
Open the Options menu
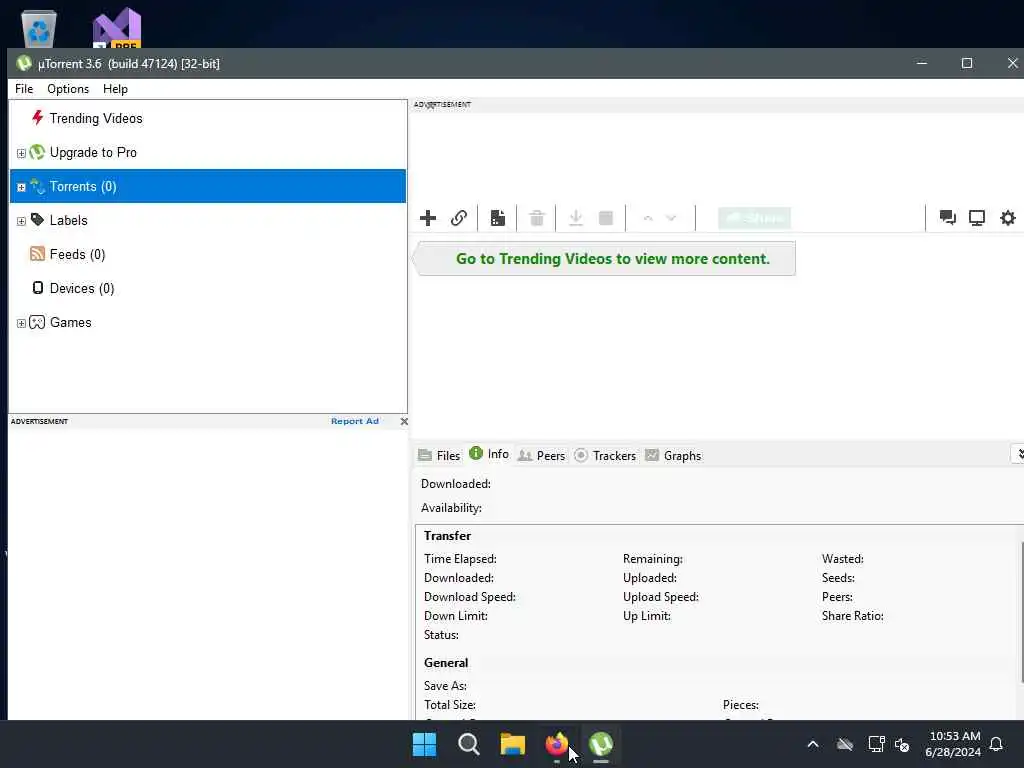[68, 89]
